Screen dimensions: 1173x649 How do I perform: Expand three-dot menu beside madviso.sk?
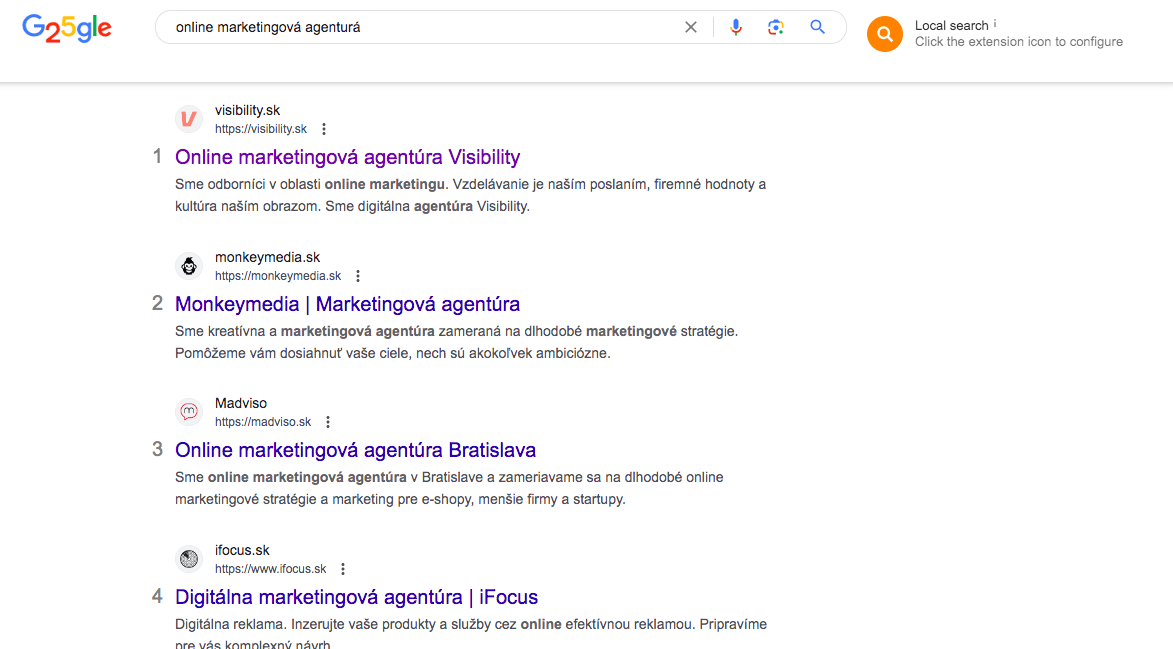328,422
